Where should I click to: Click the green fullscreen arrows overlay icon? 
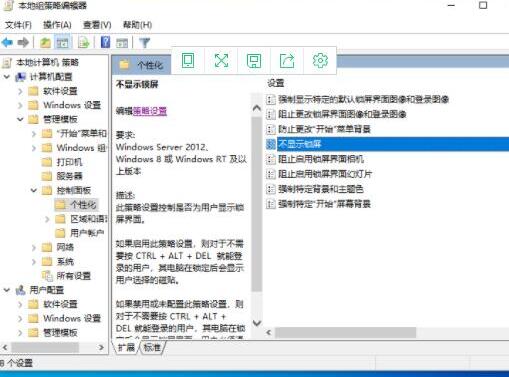pyautogui.click(x=221, y=61)
